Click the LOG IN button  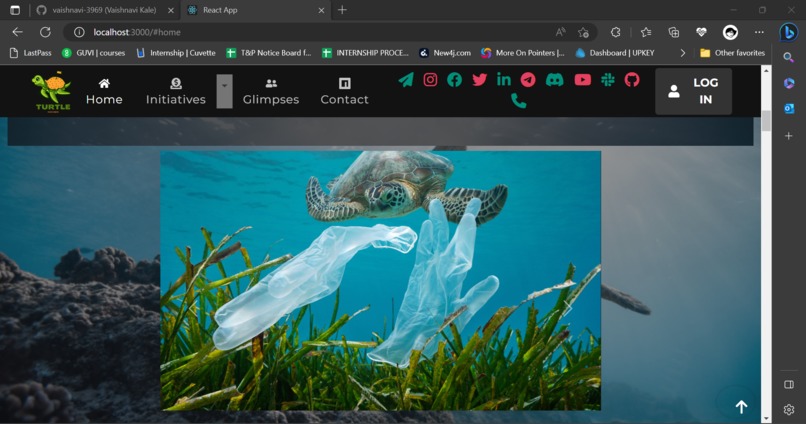(693, 91)
